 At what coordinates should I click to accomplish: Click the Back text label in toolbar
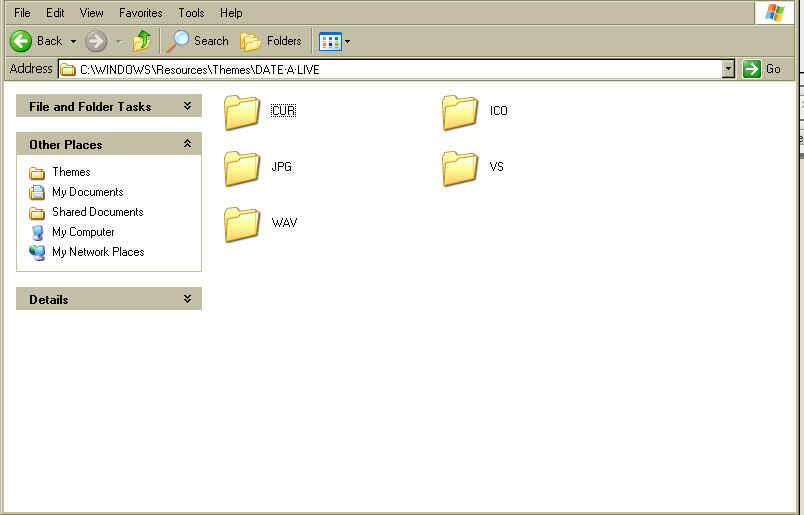(49, 41)
